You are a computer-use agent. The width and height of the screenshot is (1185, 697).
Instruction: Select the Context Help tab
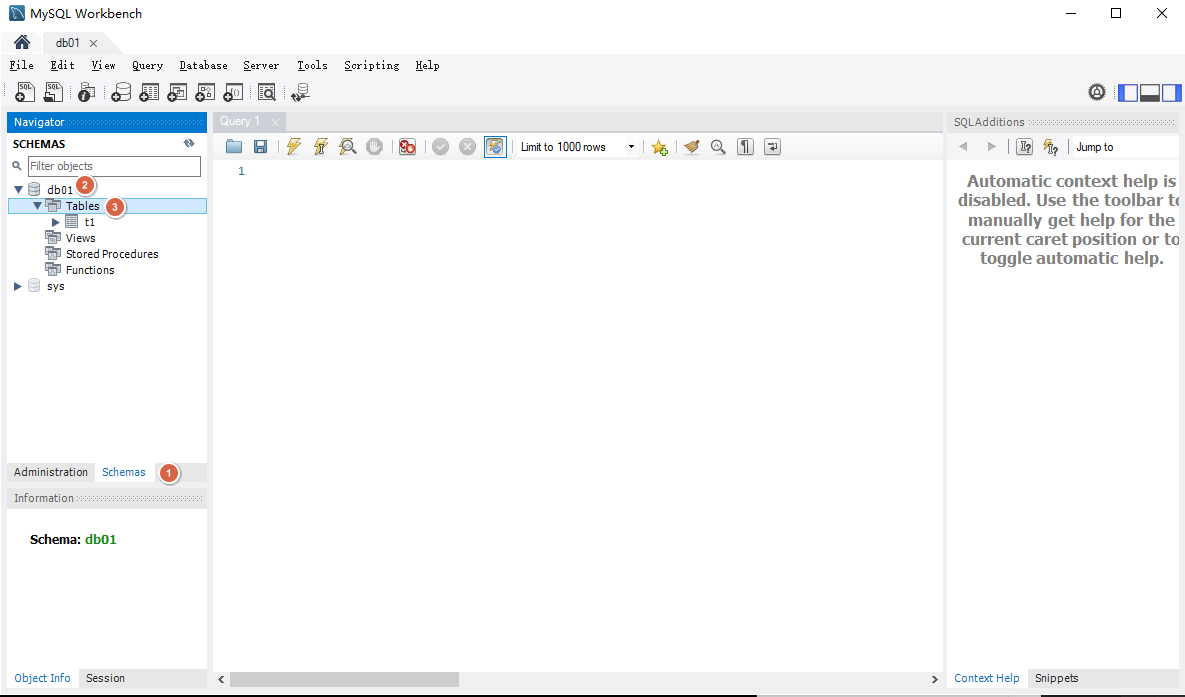point(986,678)
